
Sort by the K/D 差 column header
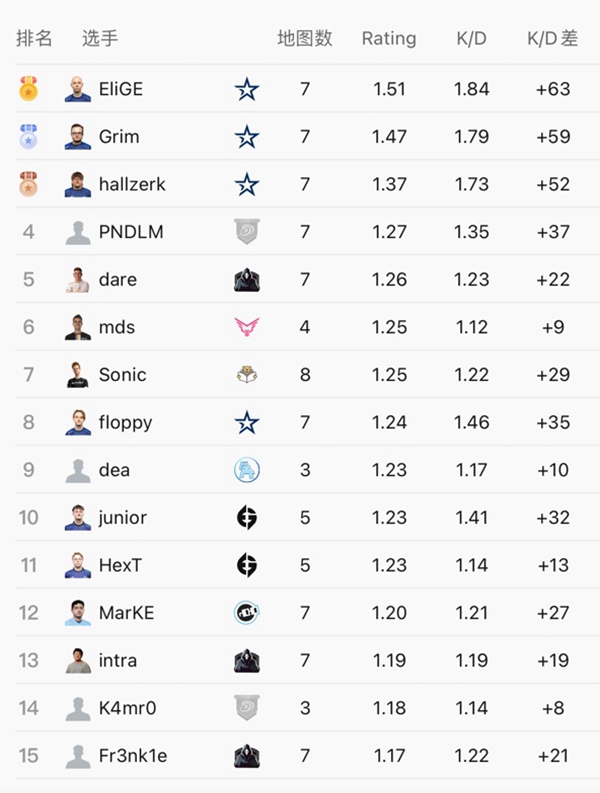click(552, 38)
